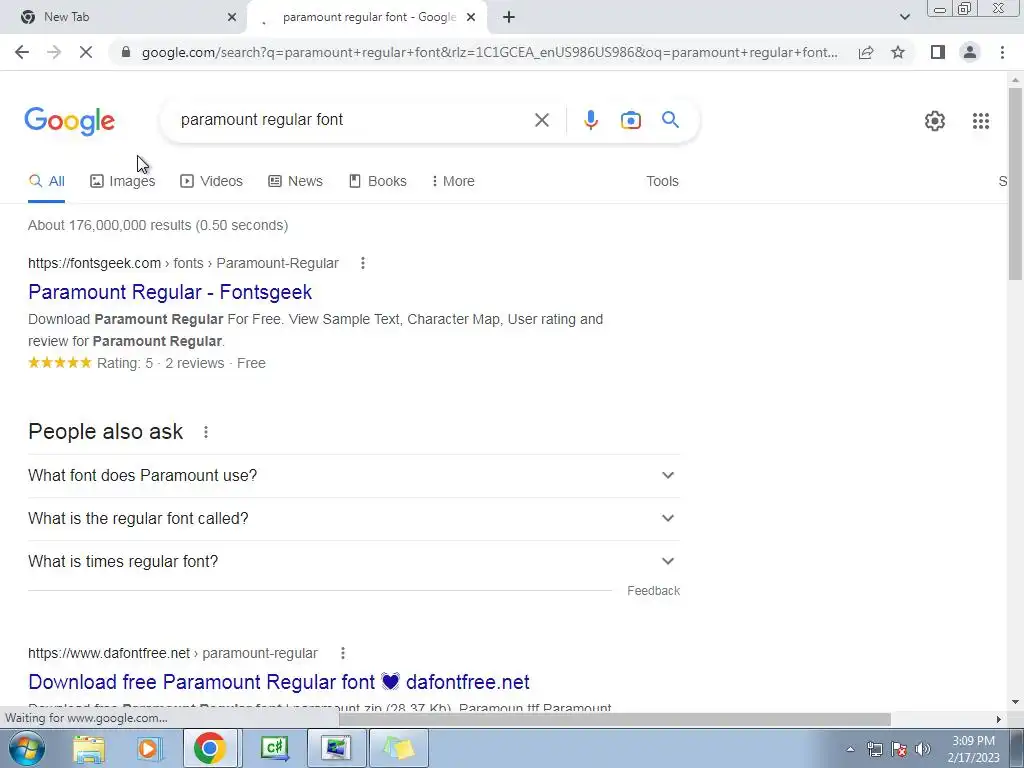Open volume control in system tray

click(922, 749)
